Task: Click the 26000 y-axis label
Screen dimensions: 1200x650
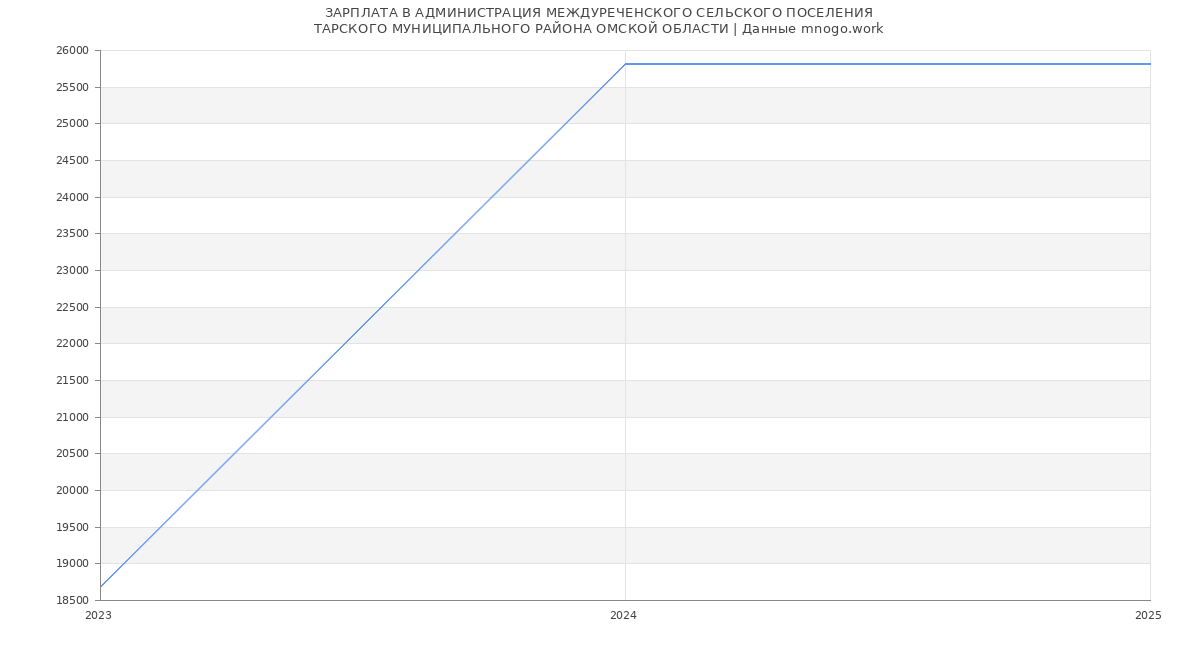Action: [x=72, y=51]
